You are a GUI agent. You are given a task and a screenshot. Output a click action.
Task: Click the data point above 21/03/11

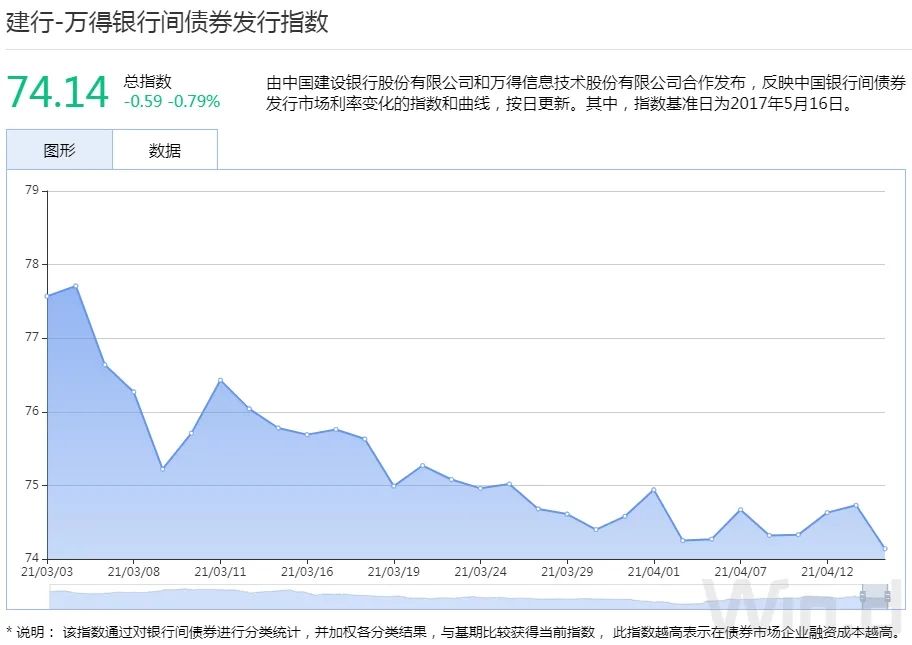[220, 380]
